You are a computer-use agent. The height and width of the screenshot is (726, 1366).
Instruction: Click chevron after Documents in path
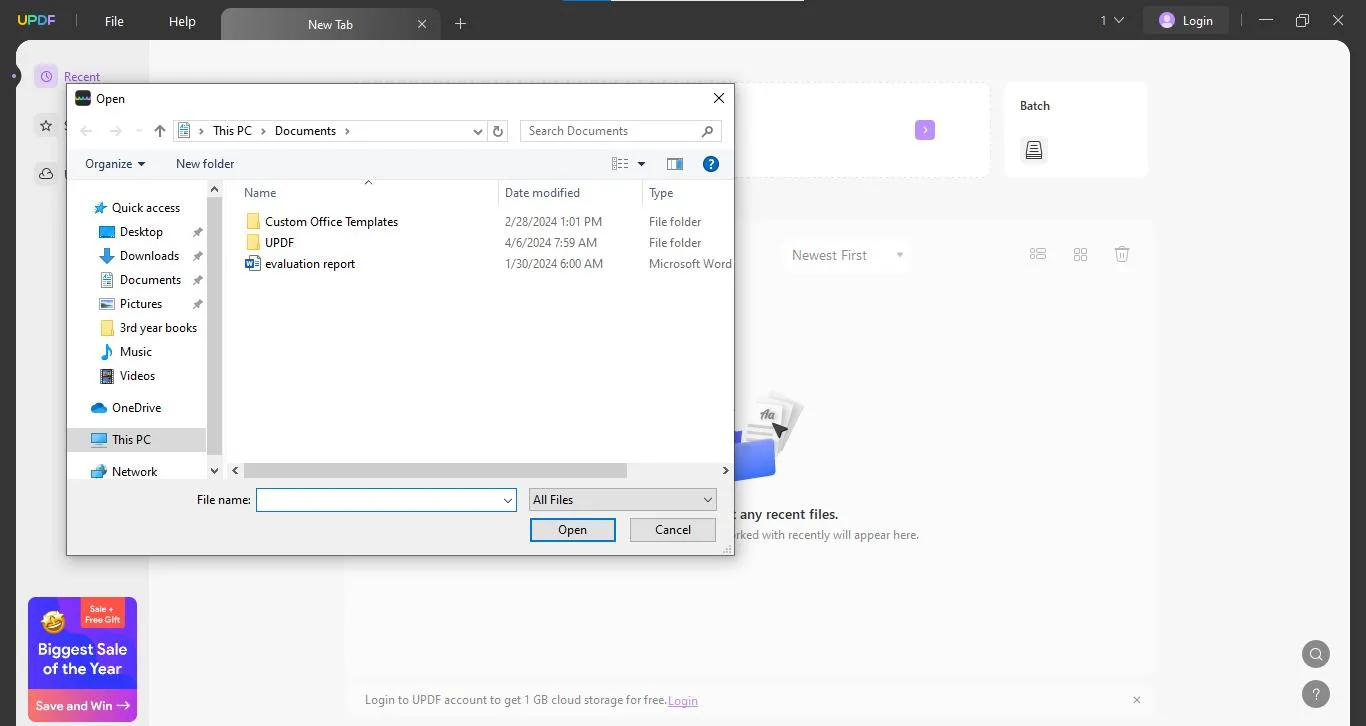pyautogui.click(x=347, y=131)
